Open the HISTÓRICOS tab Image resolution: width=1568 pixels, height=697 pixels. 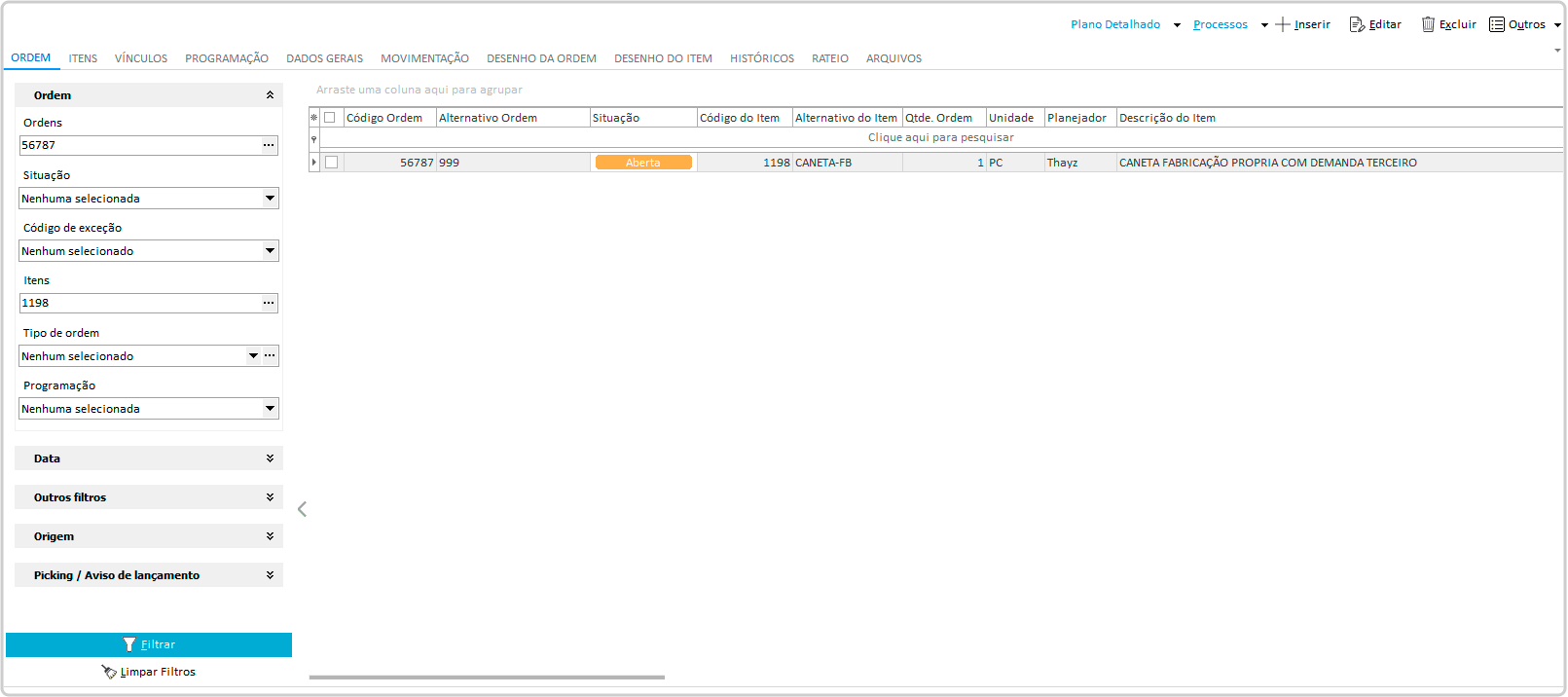click(761, 58)
